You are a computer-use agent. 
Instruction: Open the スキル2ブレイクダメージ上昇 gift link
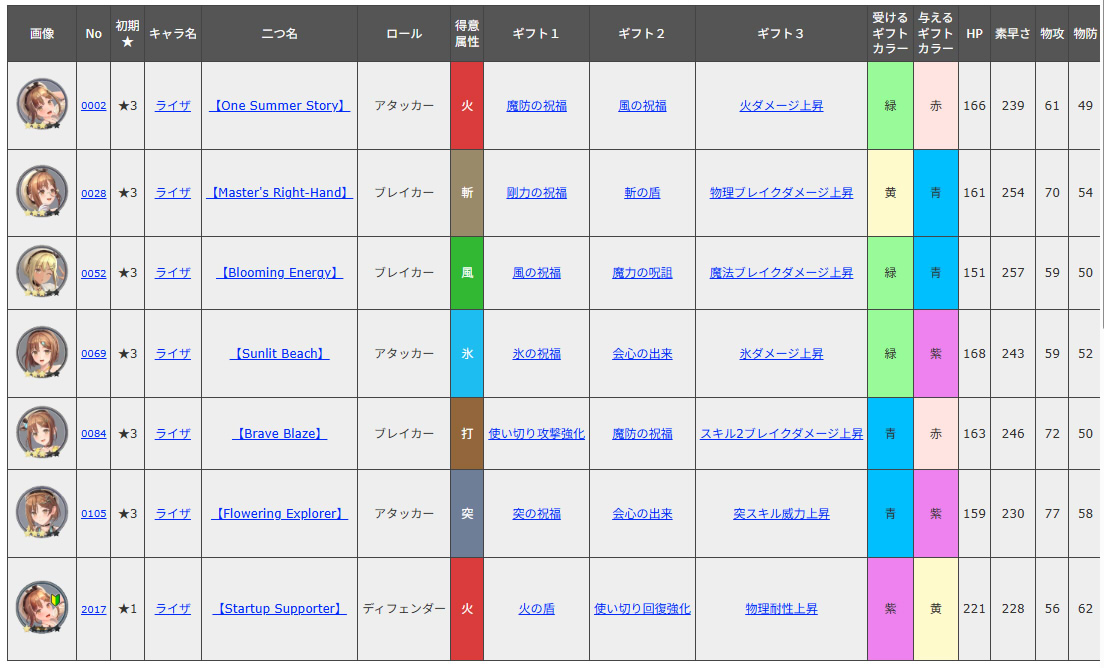(781, 434)
